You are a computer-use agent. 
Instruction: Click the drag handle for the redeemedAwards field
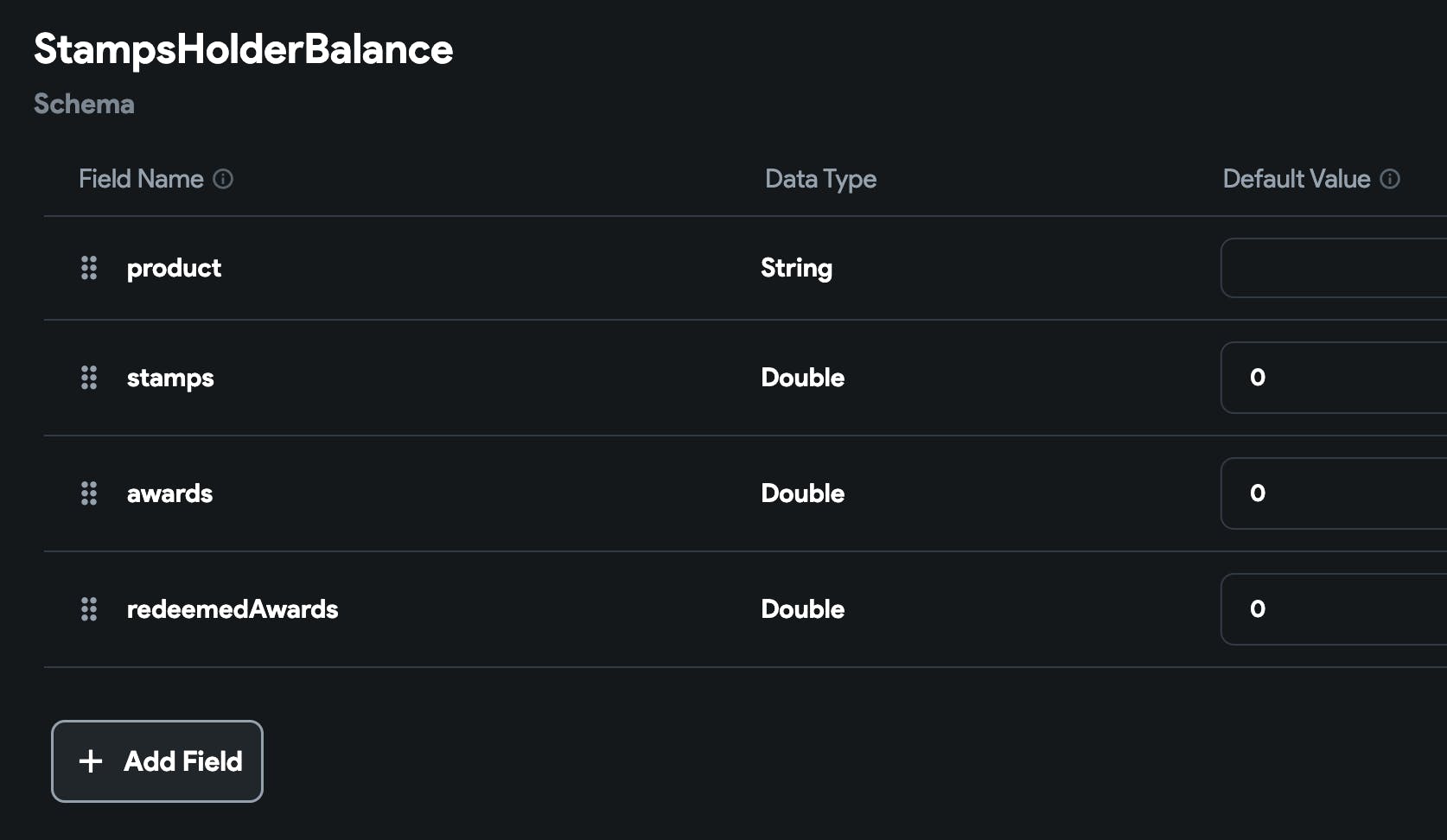89,609
